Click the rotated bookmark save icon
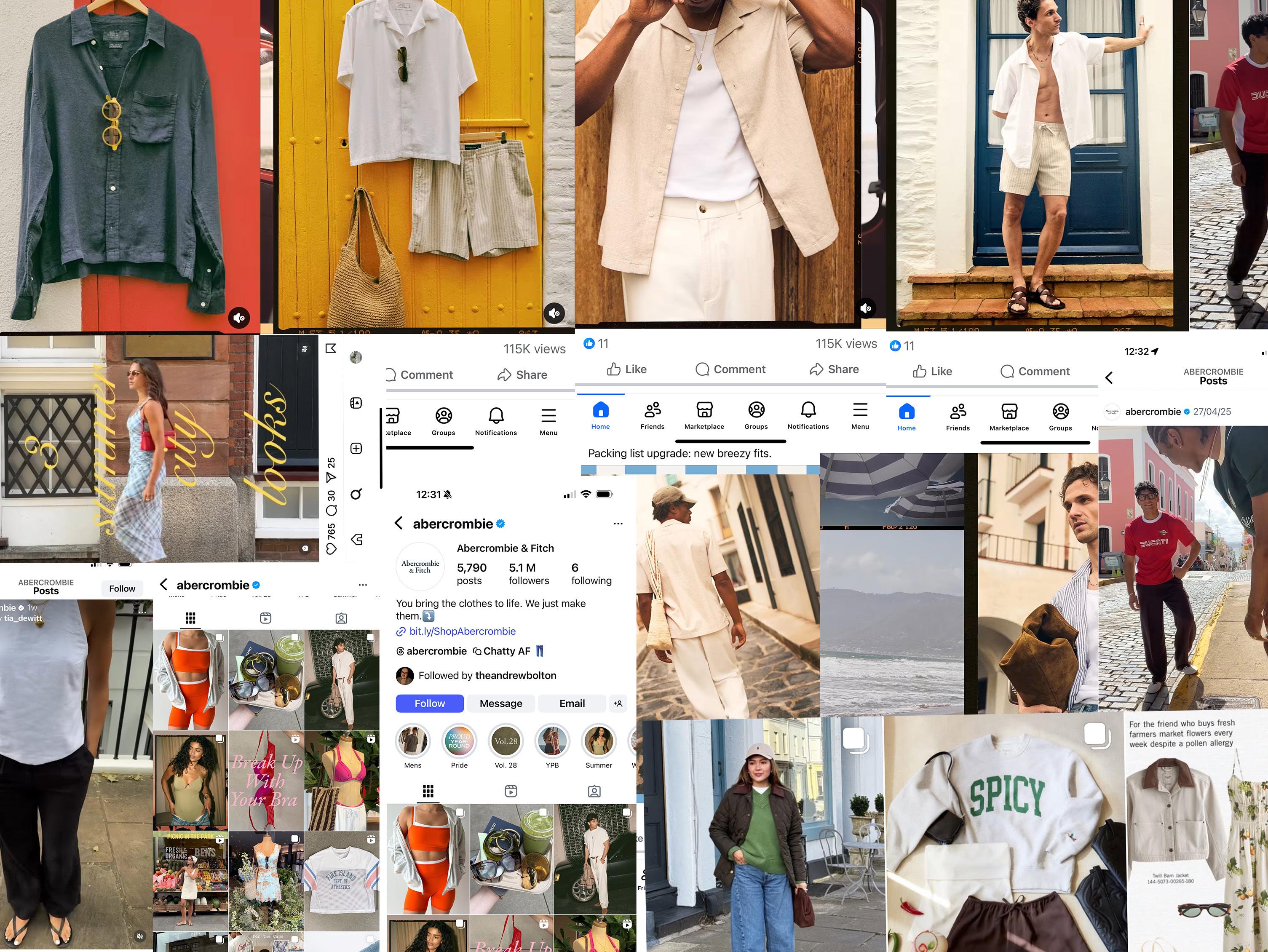Viewport: 1268px width, 952px height. (x=331, y=348)
